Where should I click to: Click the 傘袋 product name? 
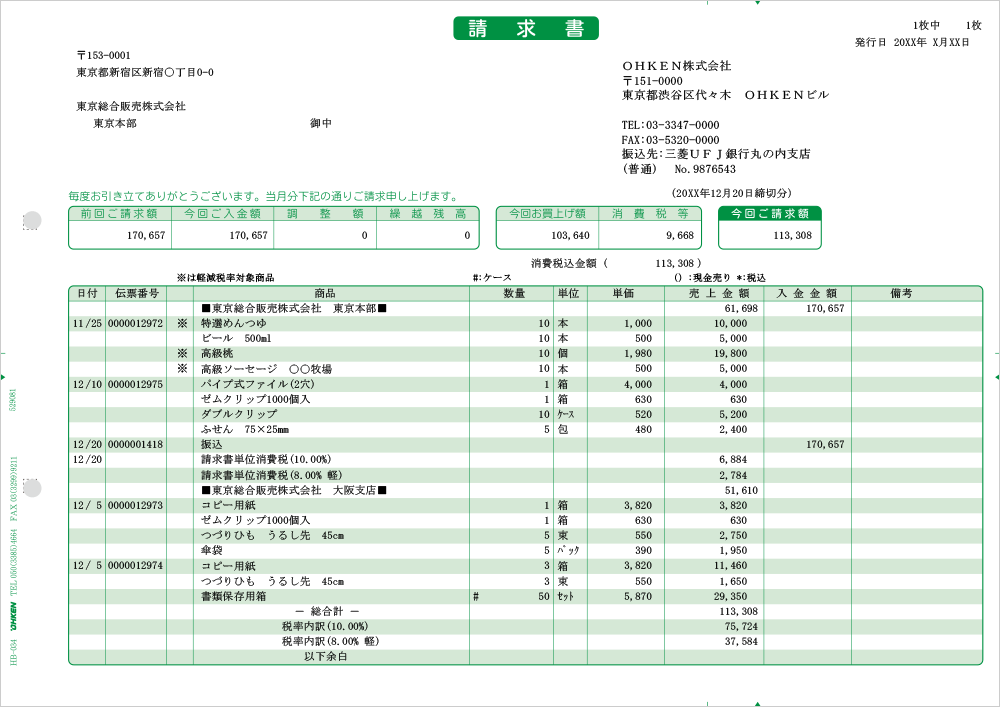tap(212, 550)
